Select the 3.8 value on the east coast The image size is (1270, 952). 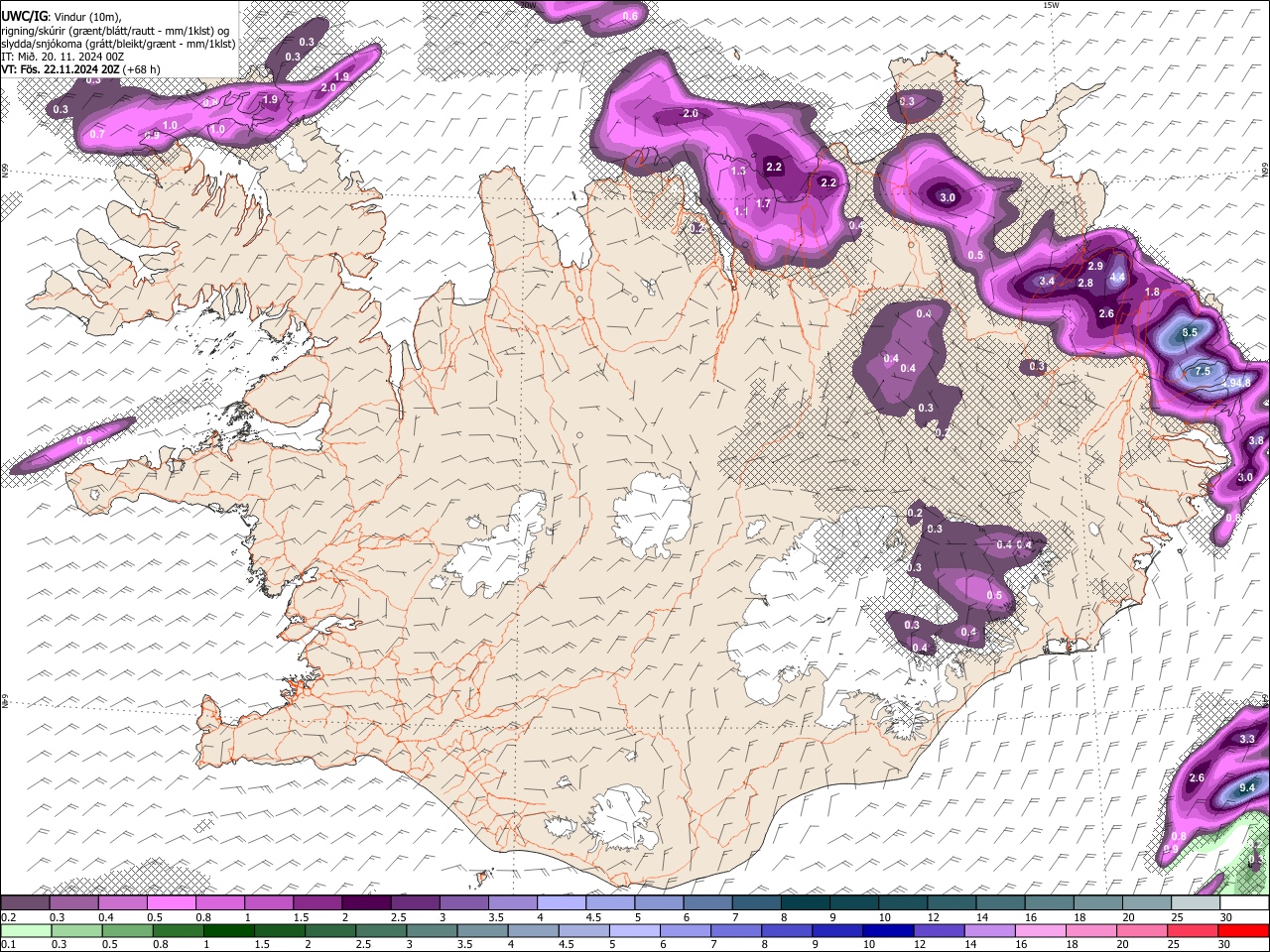click(x=1255, y=440)
